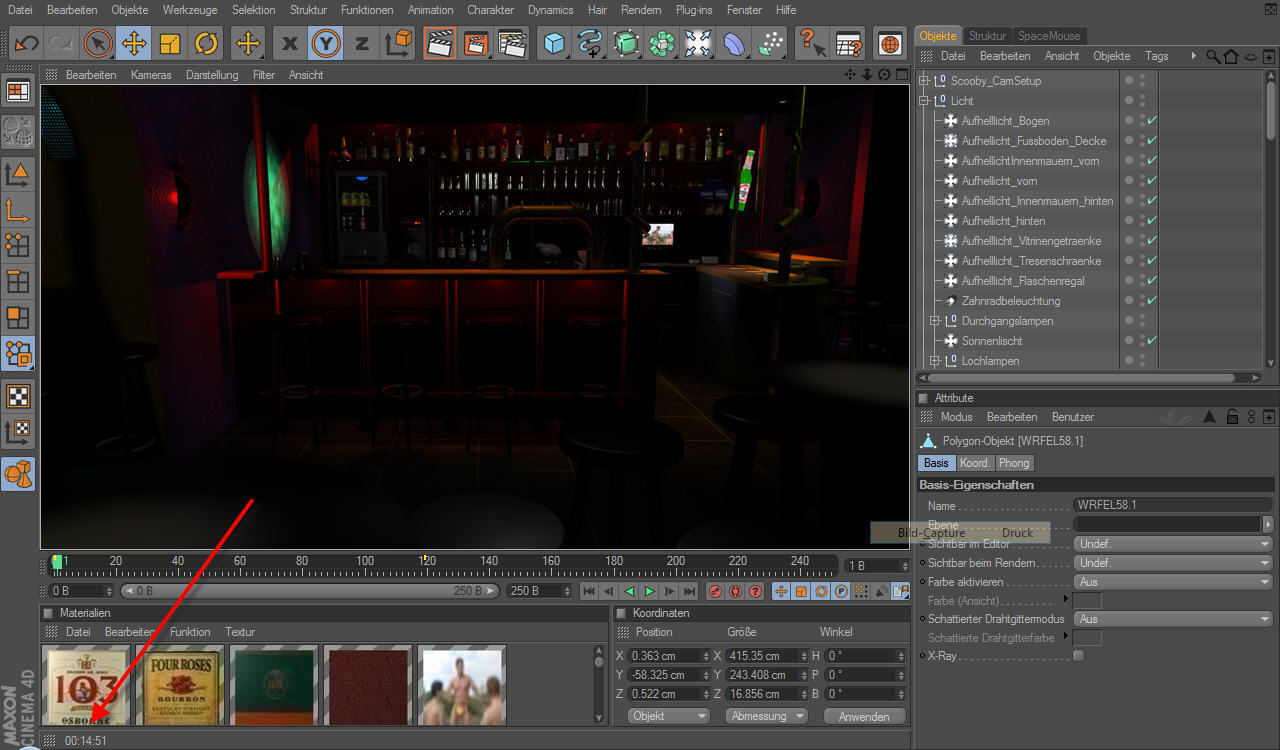
Task: Open the array modeling objects icon
Action: pos(662,43)
